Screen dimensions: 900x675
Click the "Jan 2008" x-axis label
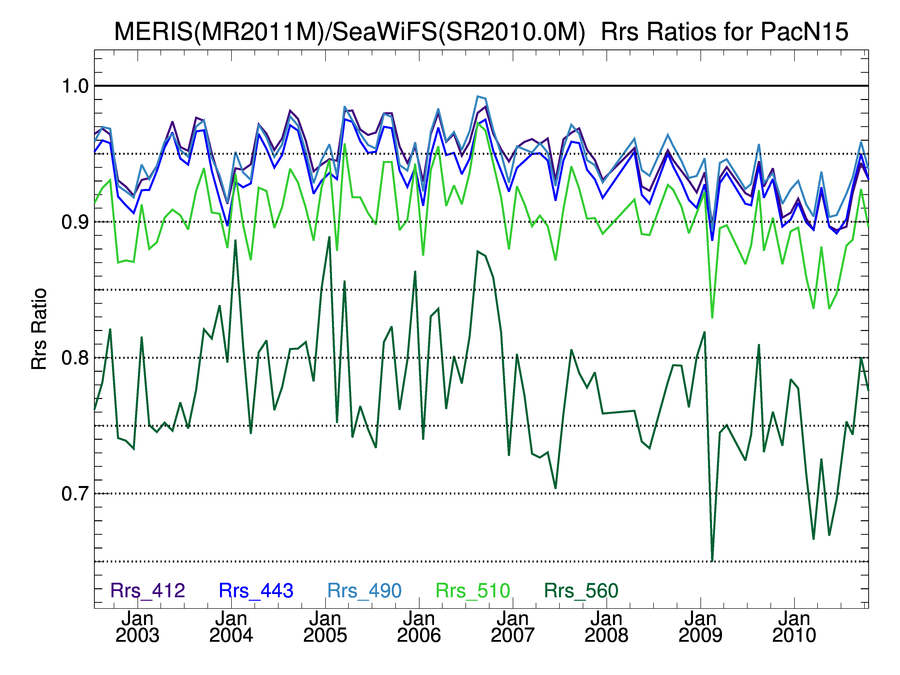coord(607,627)
